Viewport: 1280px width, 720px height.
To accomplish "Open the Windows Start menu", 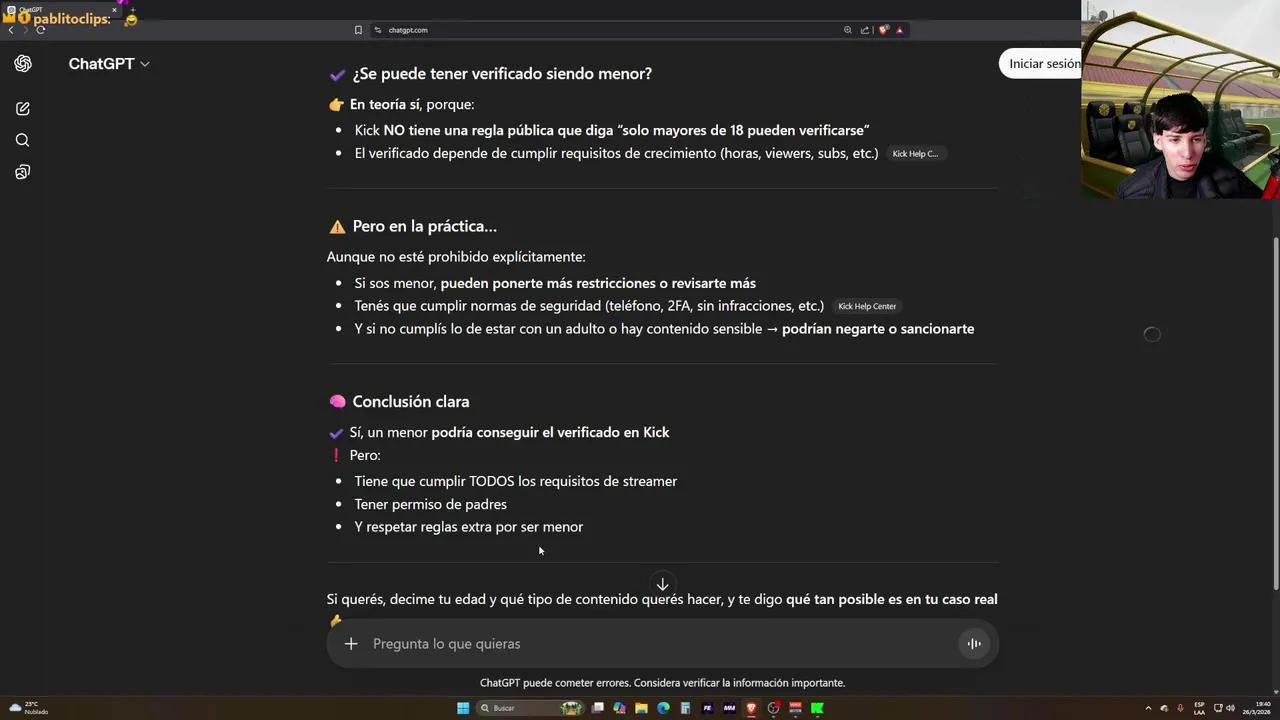I will [x=463, y=708].
